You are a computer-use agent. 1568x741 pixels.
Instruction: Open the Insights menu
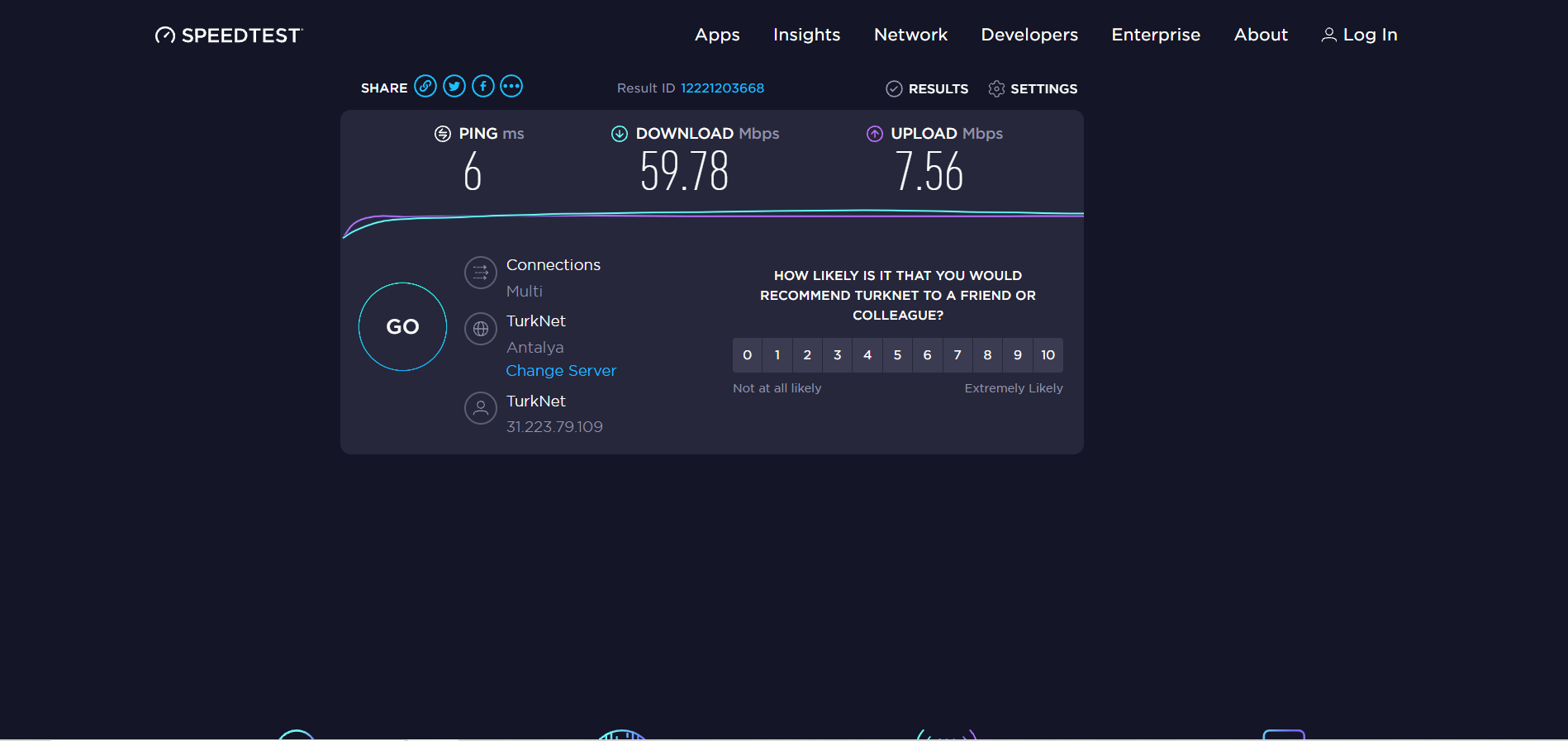[807, 35]
